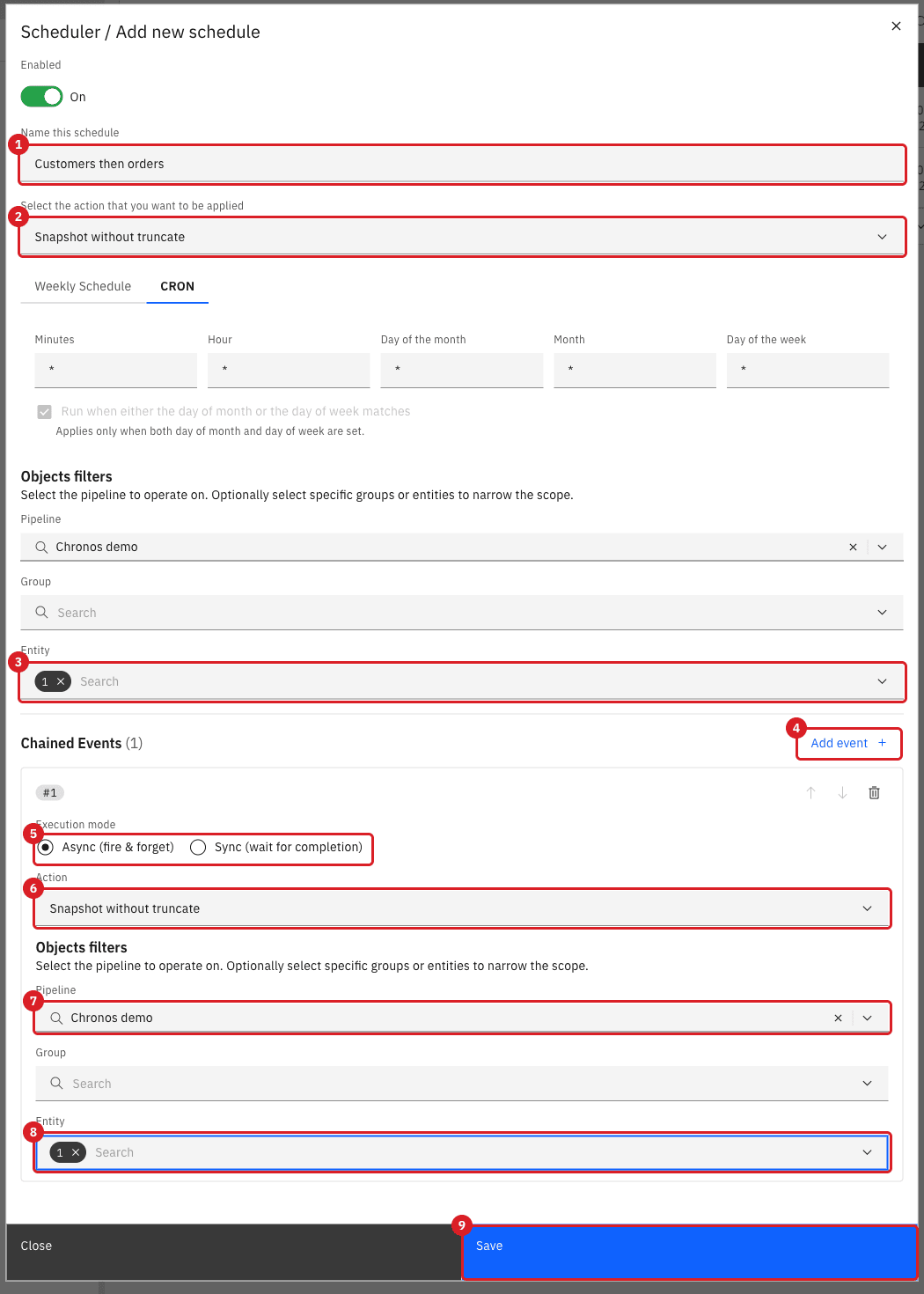Switch to the Weekly Schedule tab
This screenshot has width=924, height=1294.
click(84, 286)
